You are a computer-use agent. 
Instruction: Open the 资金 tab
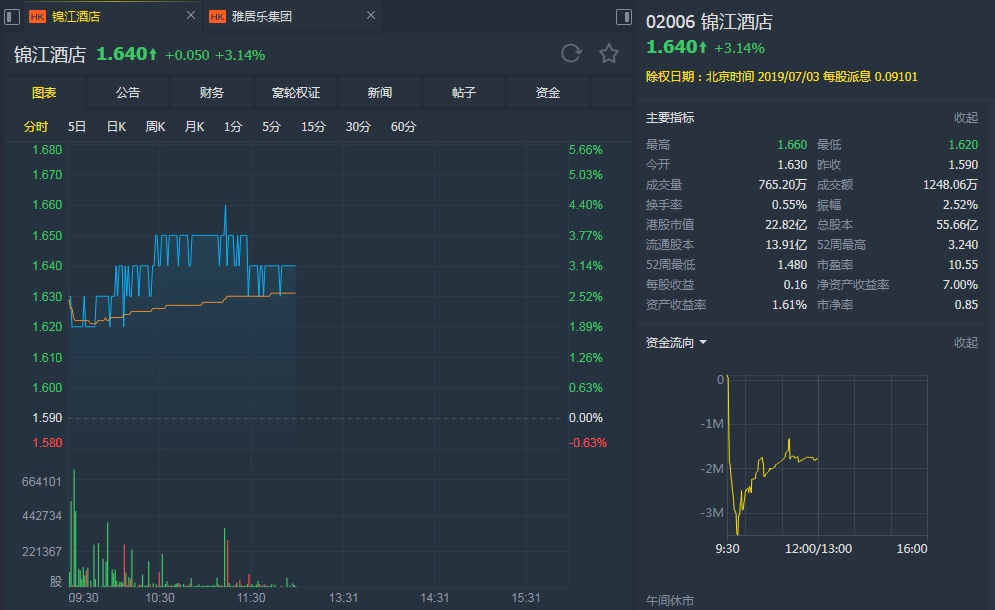click(548, 93)
